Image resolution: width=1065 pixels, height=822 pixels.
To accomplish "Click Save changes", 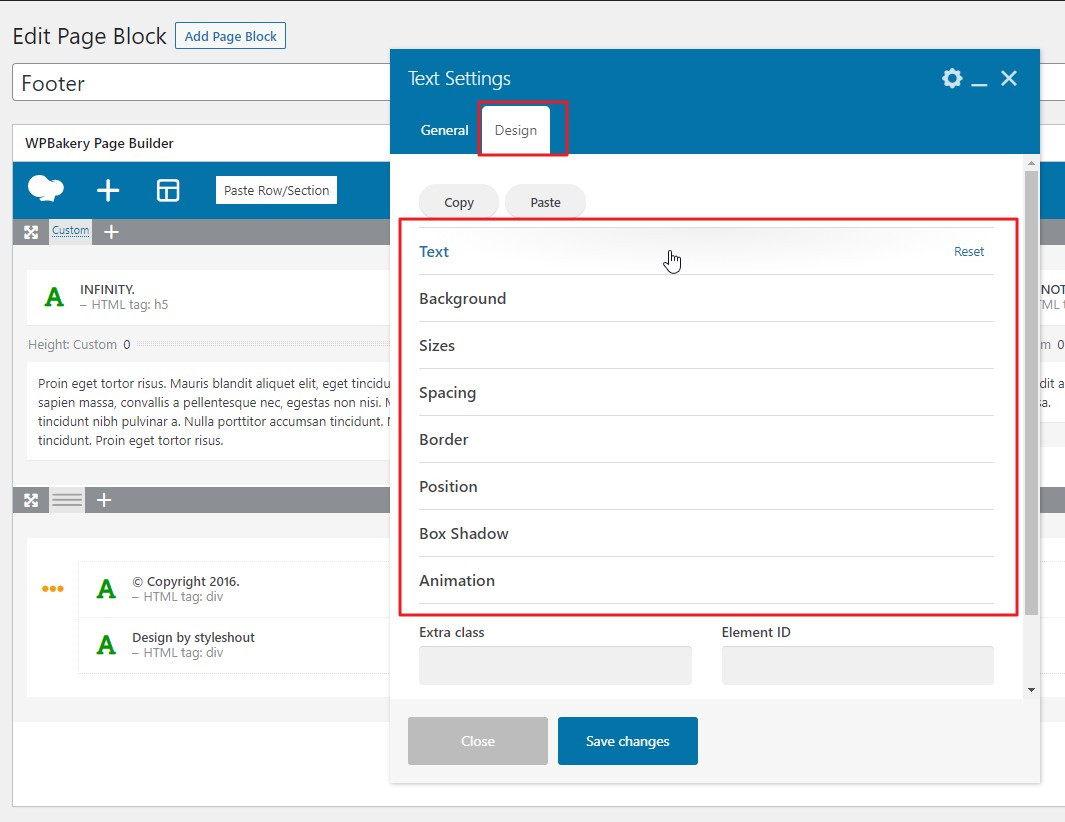I will click(x=628, y=741).
